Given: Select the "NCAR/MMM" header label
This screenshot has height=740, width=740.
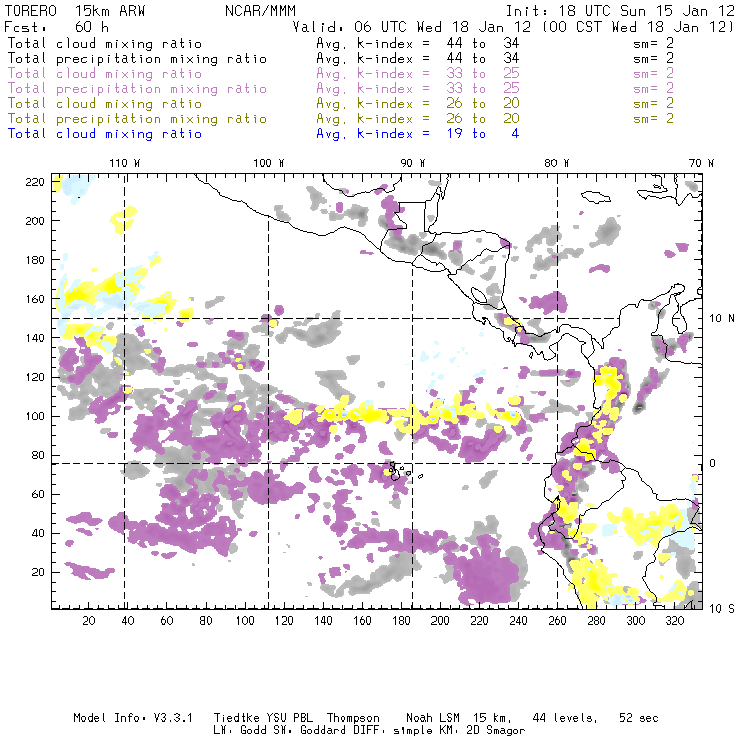Looking at the screenshot, I should 260,11.
